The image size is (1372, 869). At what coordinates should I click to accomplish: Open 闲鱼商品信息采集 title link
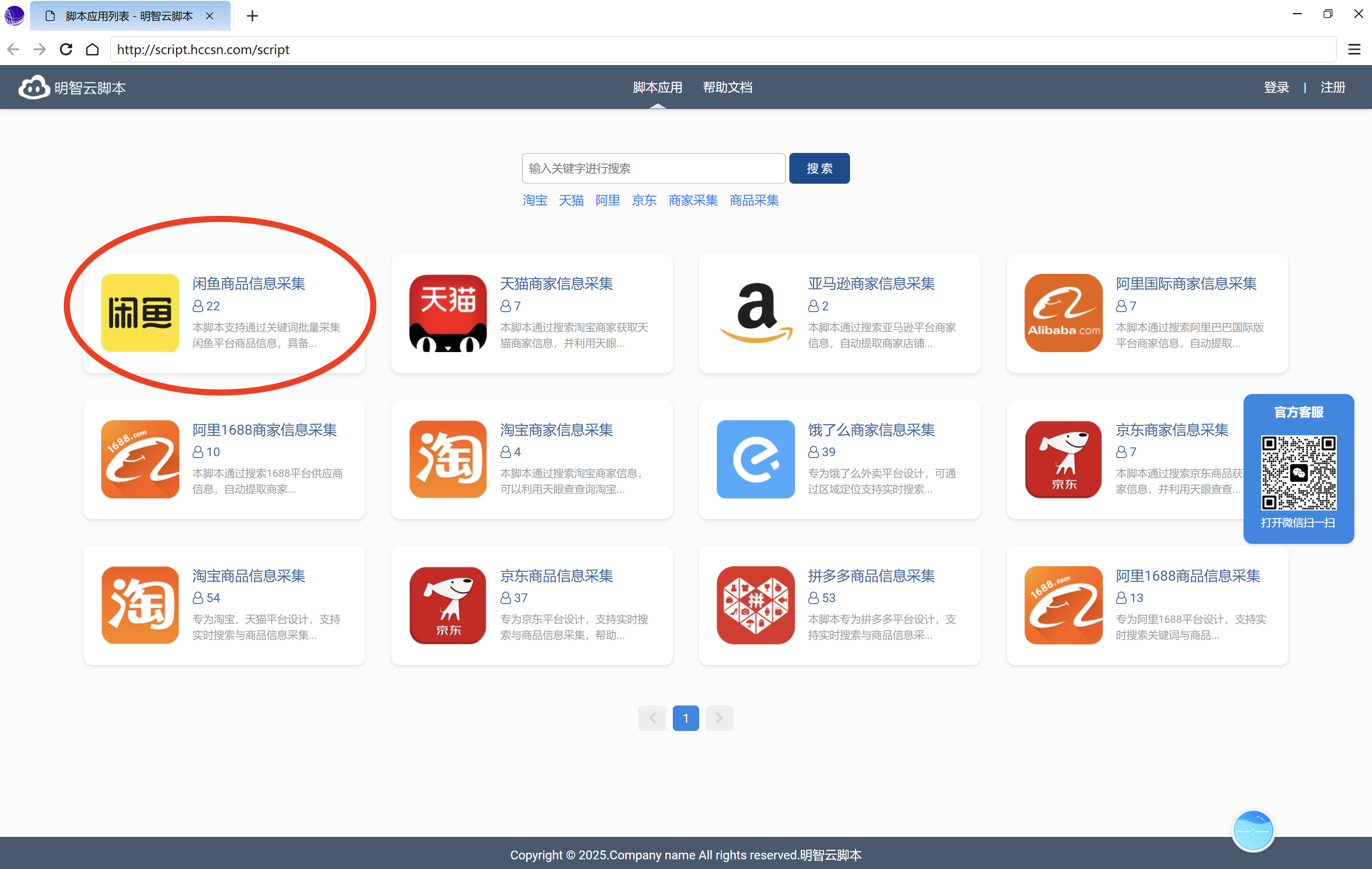(248, 284)
